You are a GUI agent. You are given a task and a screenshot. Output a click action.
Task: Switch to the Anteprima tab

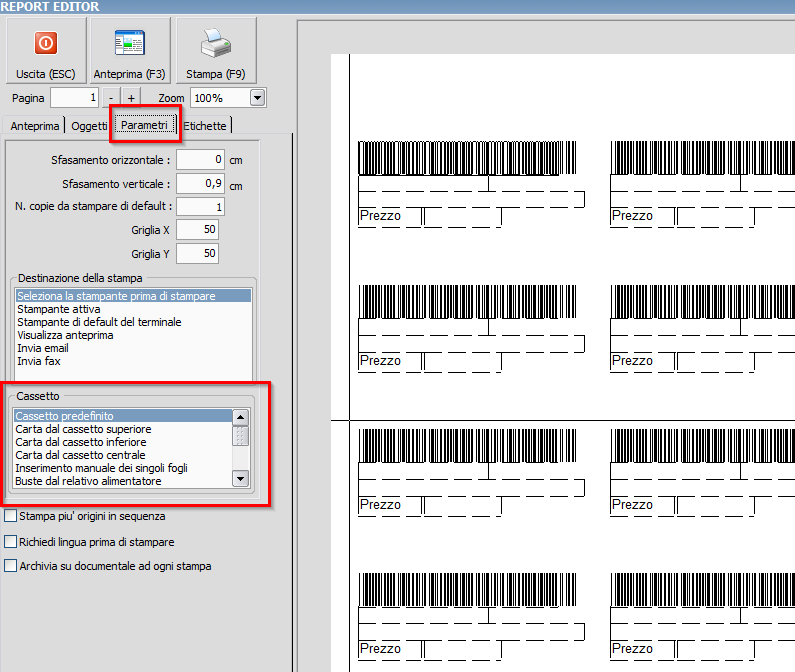click(34, 126)
